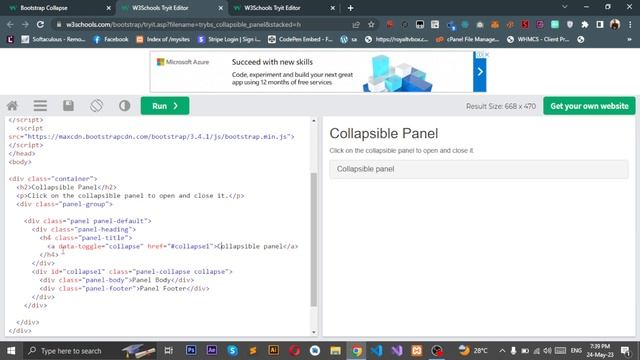Open the browser side panel
This screenshot has height=360, width=640.
pos(600,24)
